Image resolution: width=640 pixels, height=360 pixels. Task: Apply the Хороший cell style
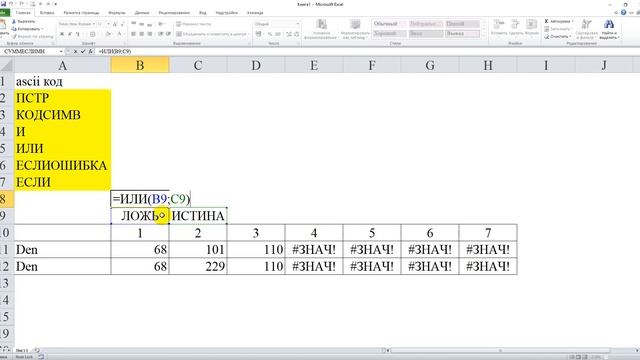pyautogui.click(x=389, y=33)
